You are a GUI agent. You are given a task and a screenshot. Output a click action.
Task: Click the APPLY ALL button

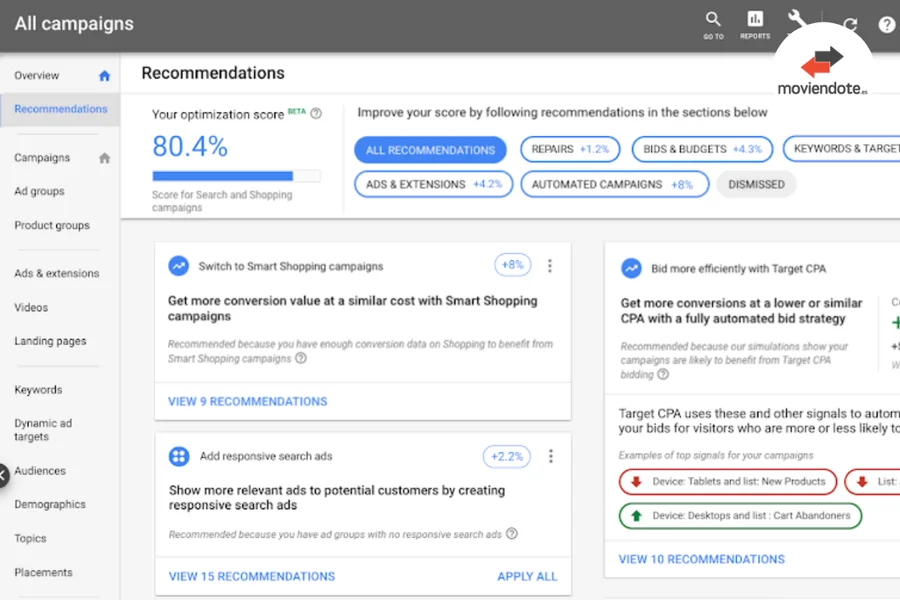click(527, 576)
